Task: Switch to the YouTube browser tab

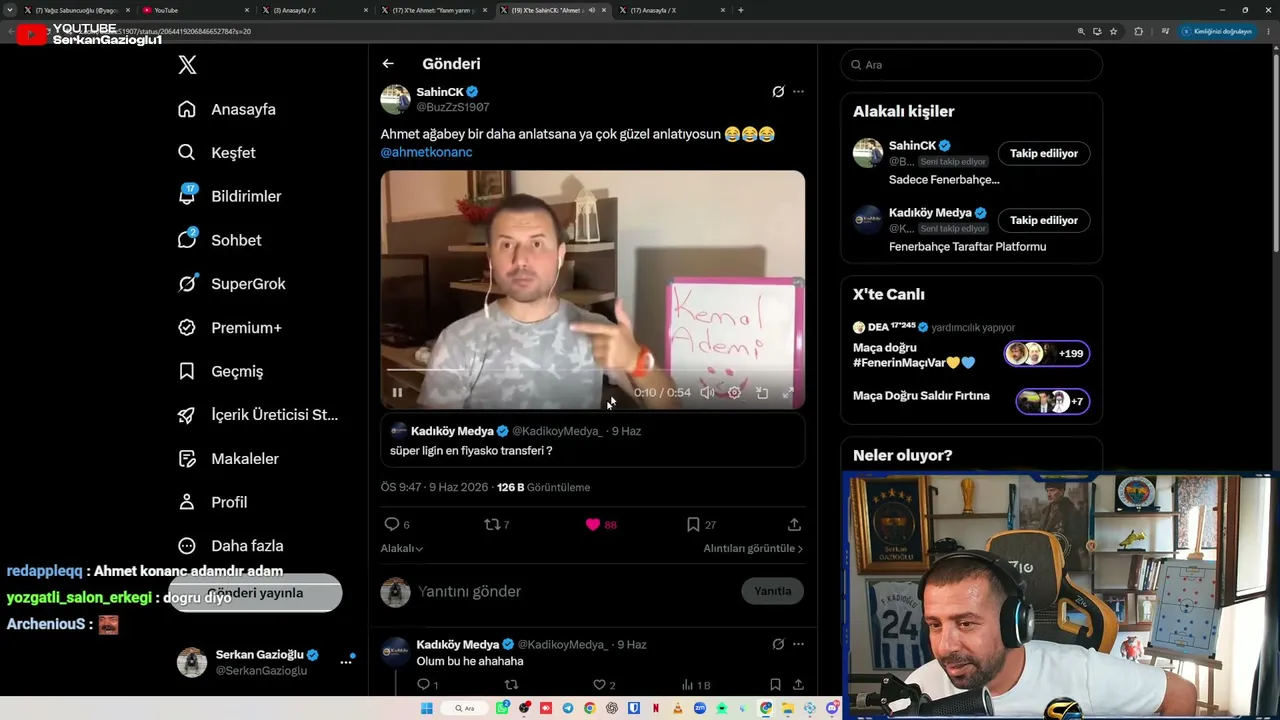Action: click(194, 10)
